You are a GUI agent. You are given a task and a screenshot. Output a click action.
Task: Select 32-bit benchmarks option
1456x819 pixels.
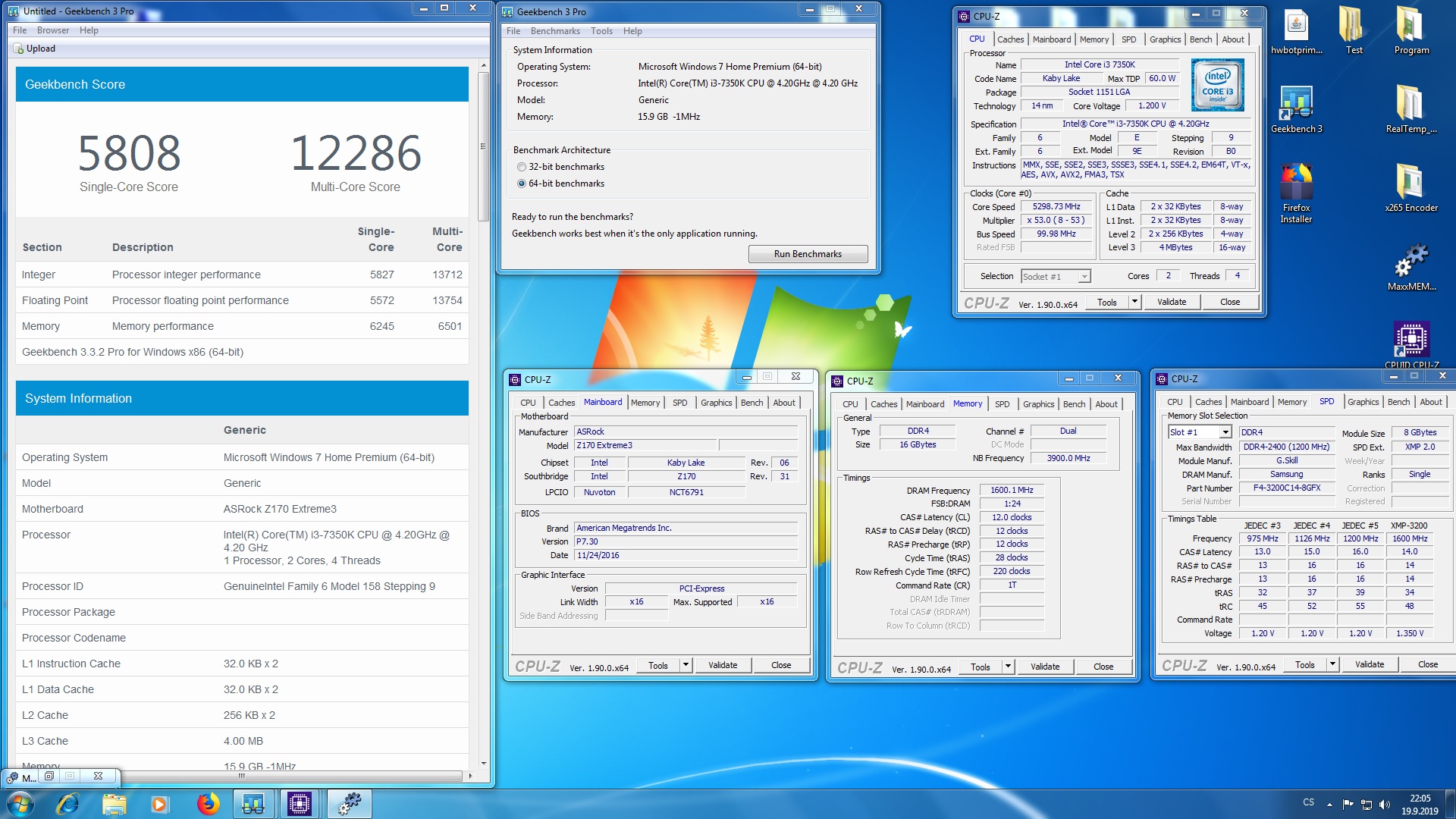[x=560, y=167]
